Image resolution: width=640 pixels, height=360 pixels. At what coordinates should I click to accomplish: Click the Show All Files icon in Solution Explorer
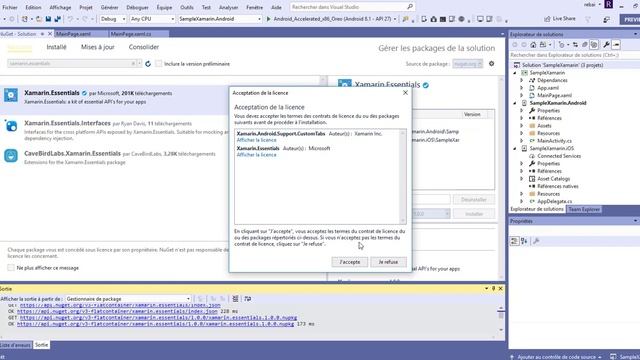594,44
